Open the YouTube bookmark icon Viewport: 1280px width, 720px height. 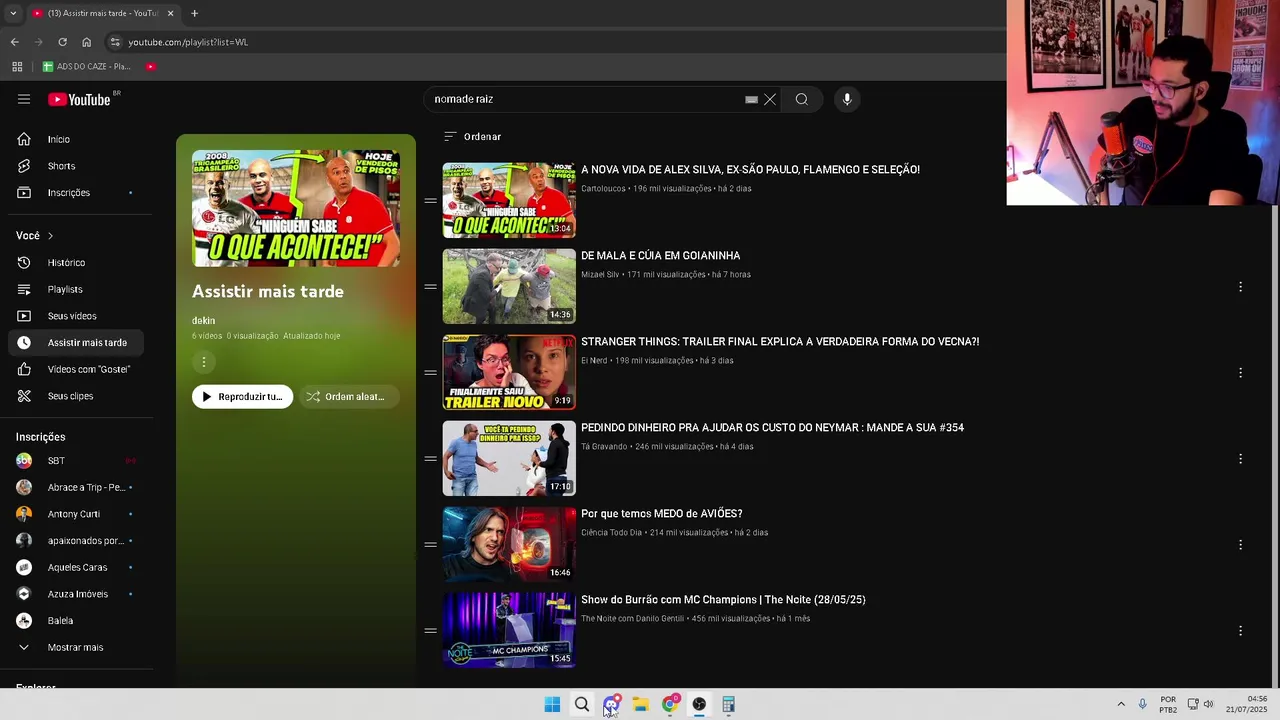(x=151, y=67)
